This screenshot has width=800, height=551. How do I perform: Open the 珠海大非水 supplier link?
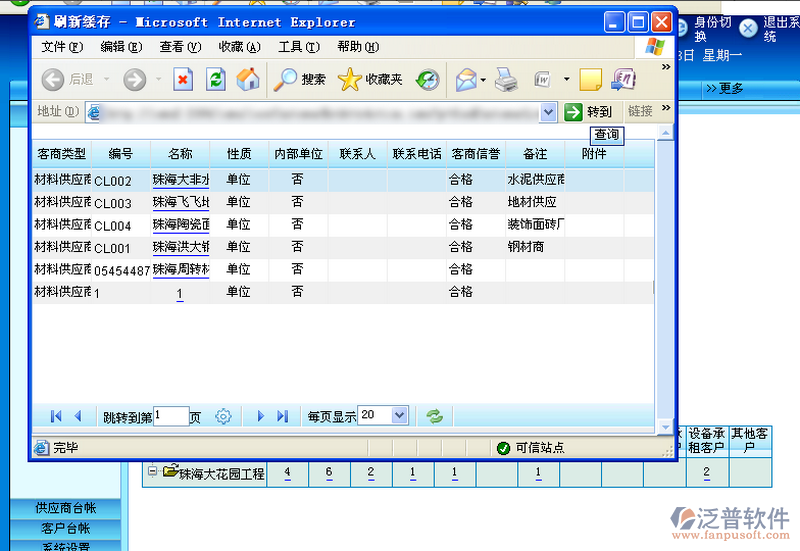point(180,181)
